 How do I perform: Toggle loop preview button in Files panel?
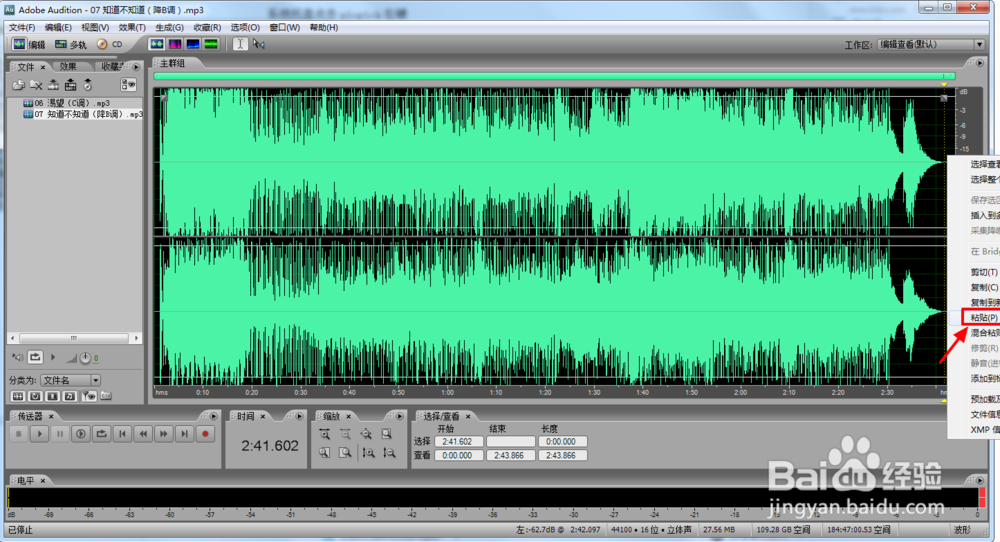(x=35, y=358)
